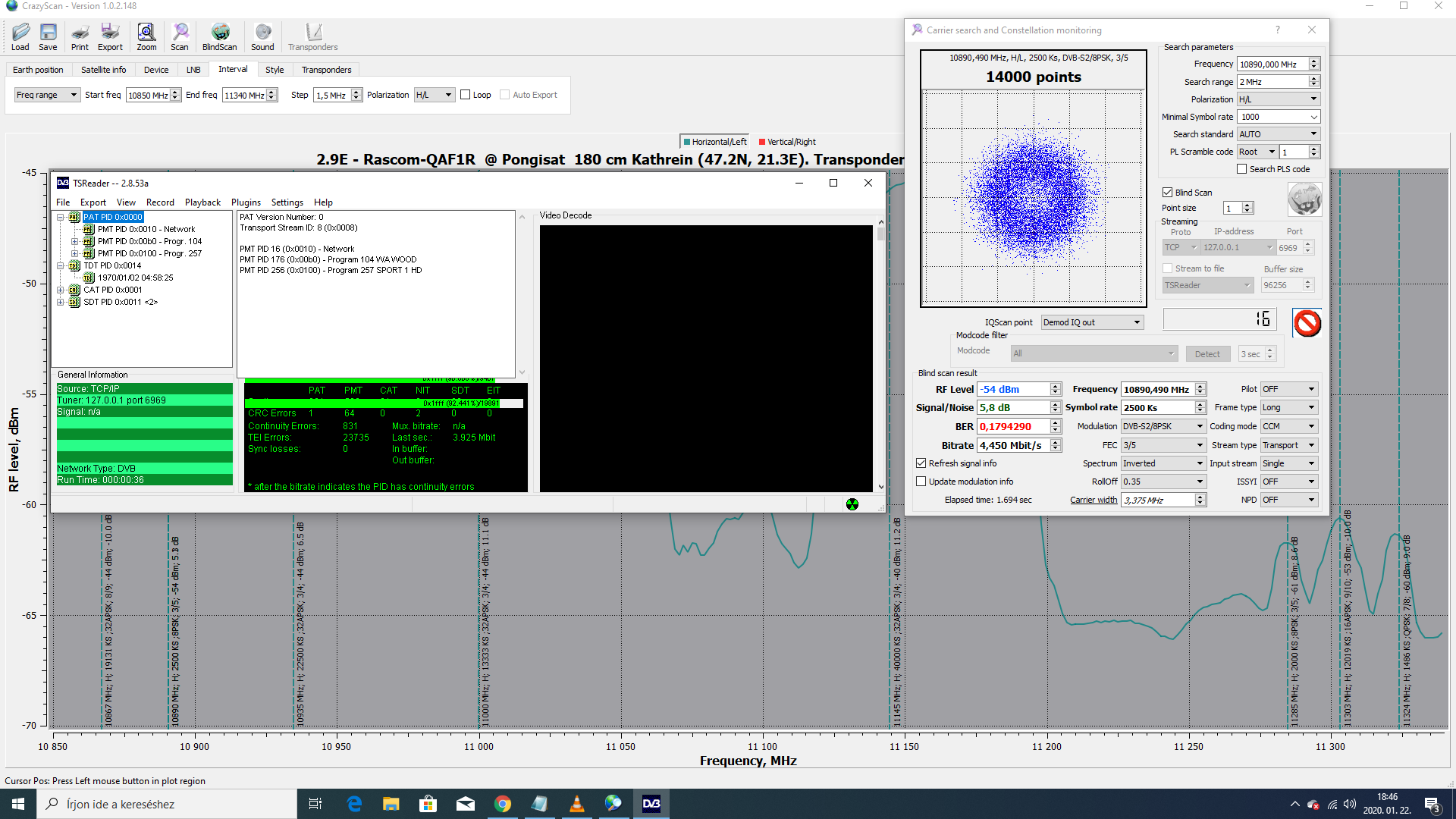Open File Explorer from taskbar
Screen dimensions: 1456x819
coord(391,804)
